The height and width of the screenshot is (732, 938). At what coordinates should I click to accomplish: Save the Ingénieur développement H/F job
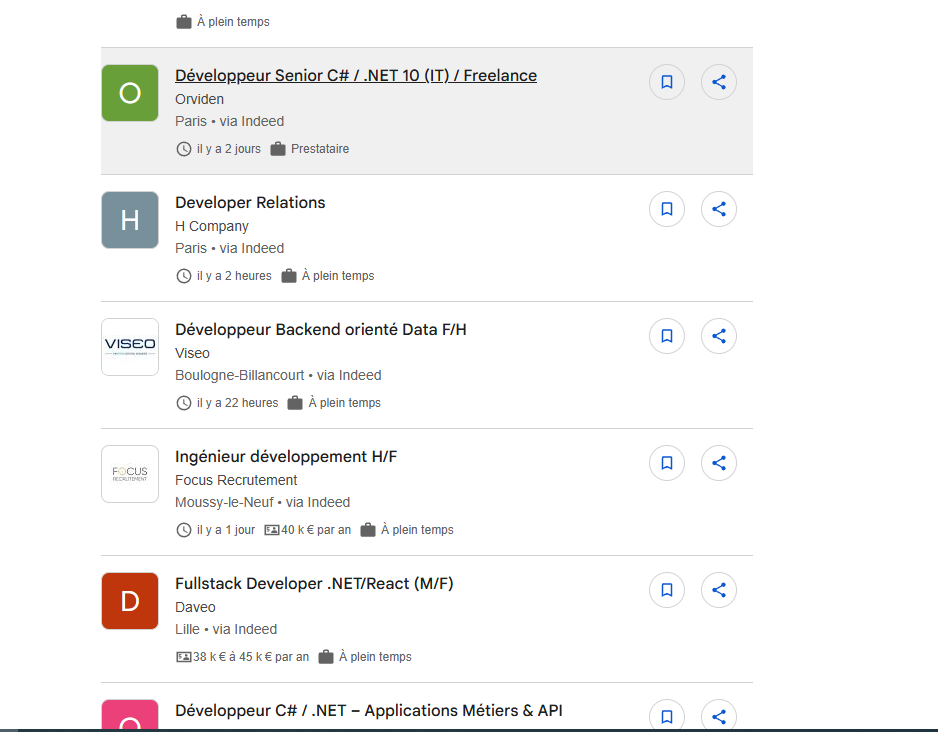(x=666, y=463)
